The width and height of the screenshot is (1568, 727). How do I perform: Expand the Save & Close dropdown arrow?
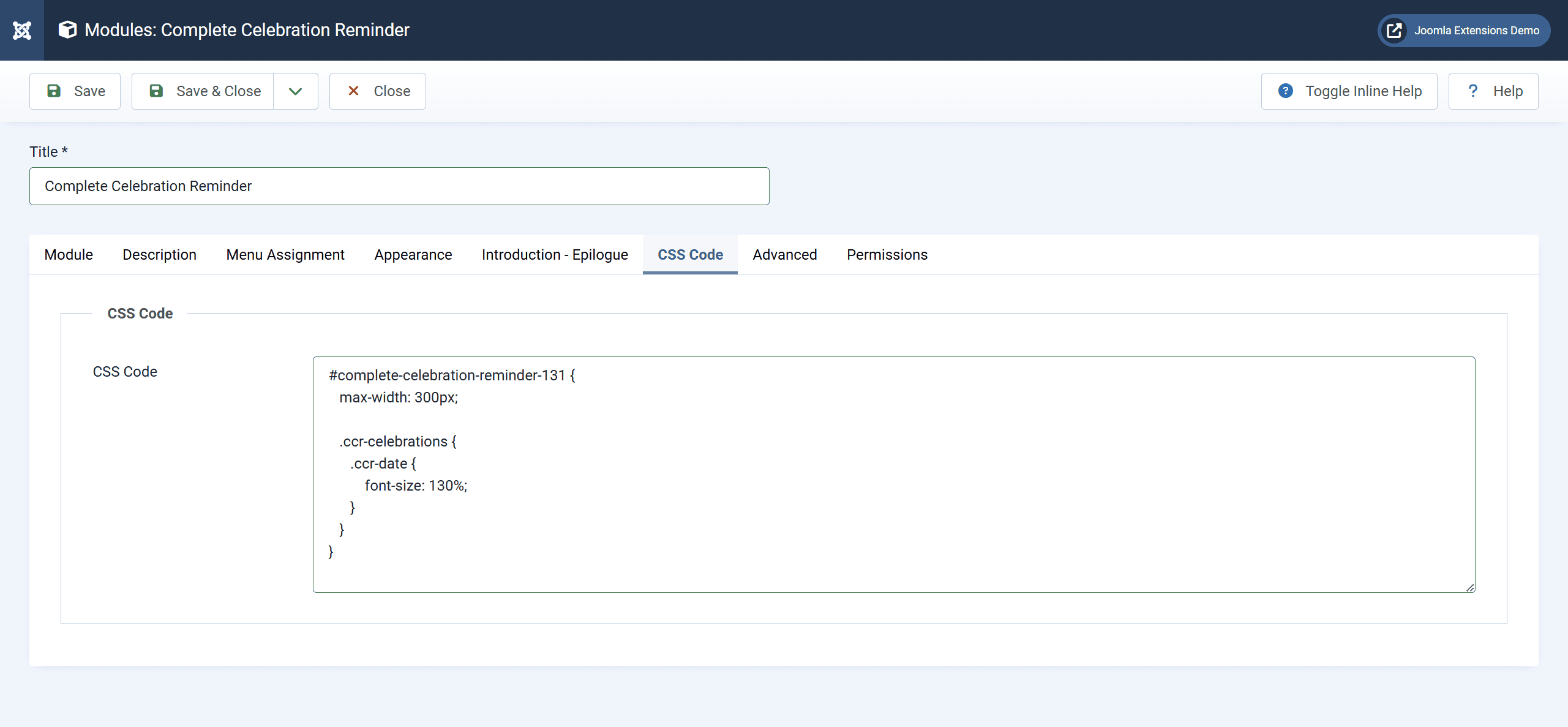(296, 91)
